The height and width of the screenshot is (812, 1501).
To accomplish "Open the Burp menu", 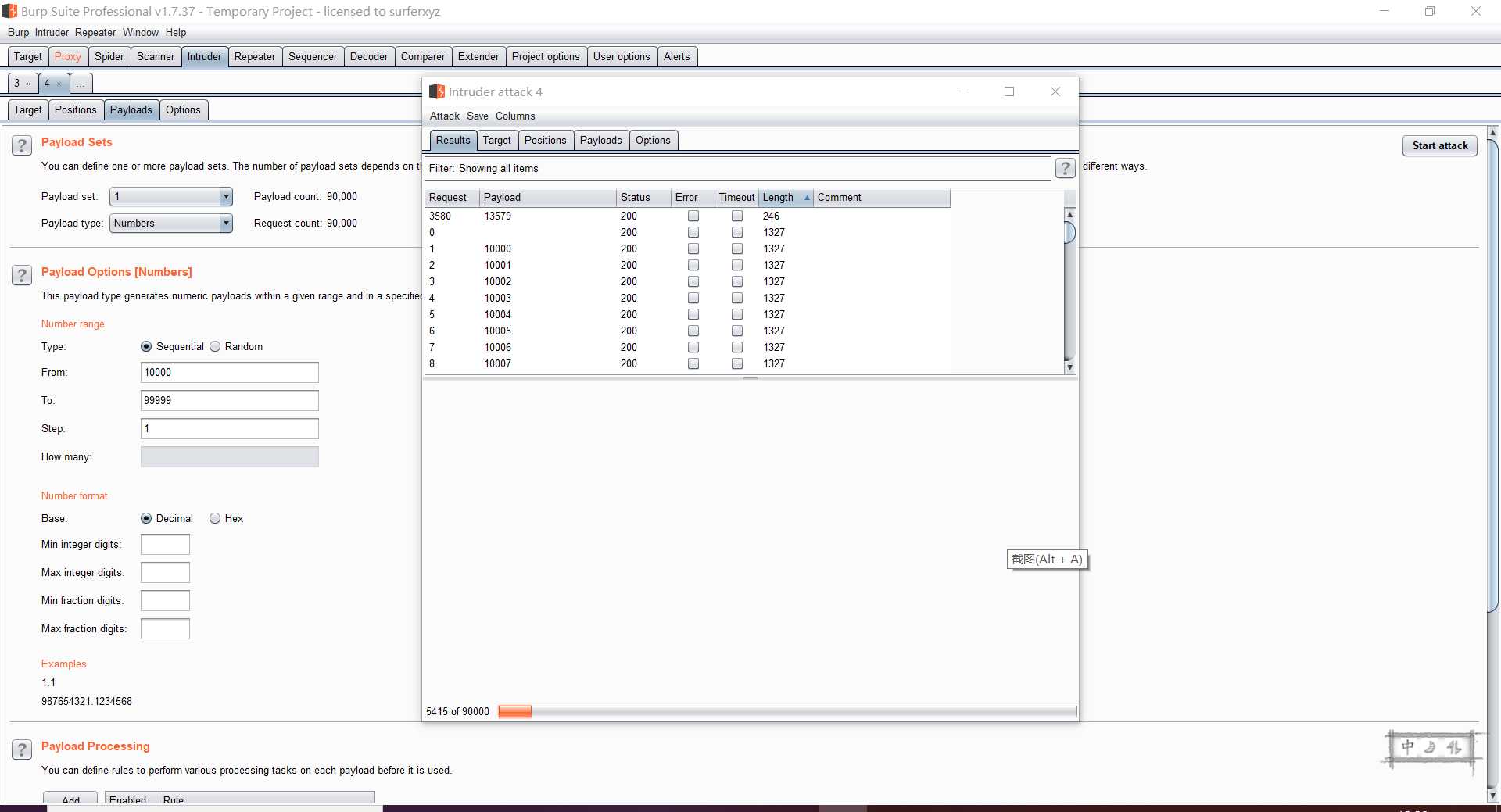I will coord(18,33).
